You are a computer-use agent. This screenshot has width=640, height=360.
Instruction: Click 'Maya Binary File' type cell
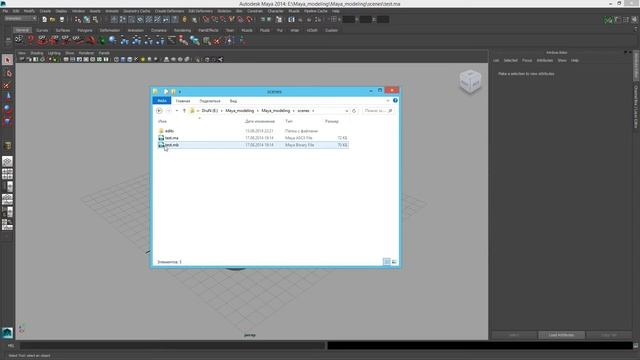pos(300,145)
